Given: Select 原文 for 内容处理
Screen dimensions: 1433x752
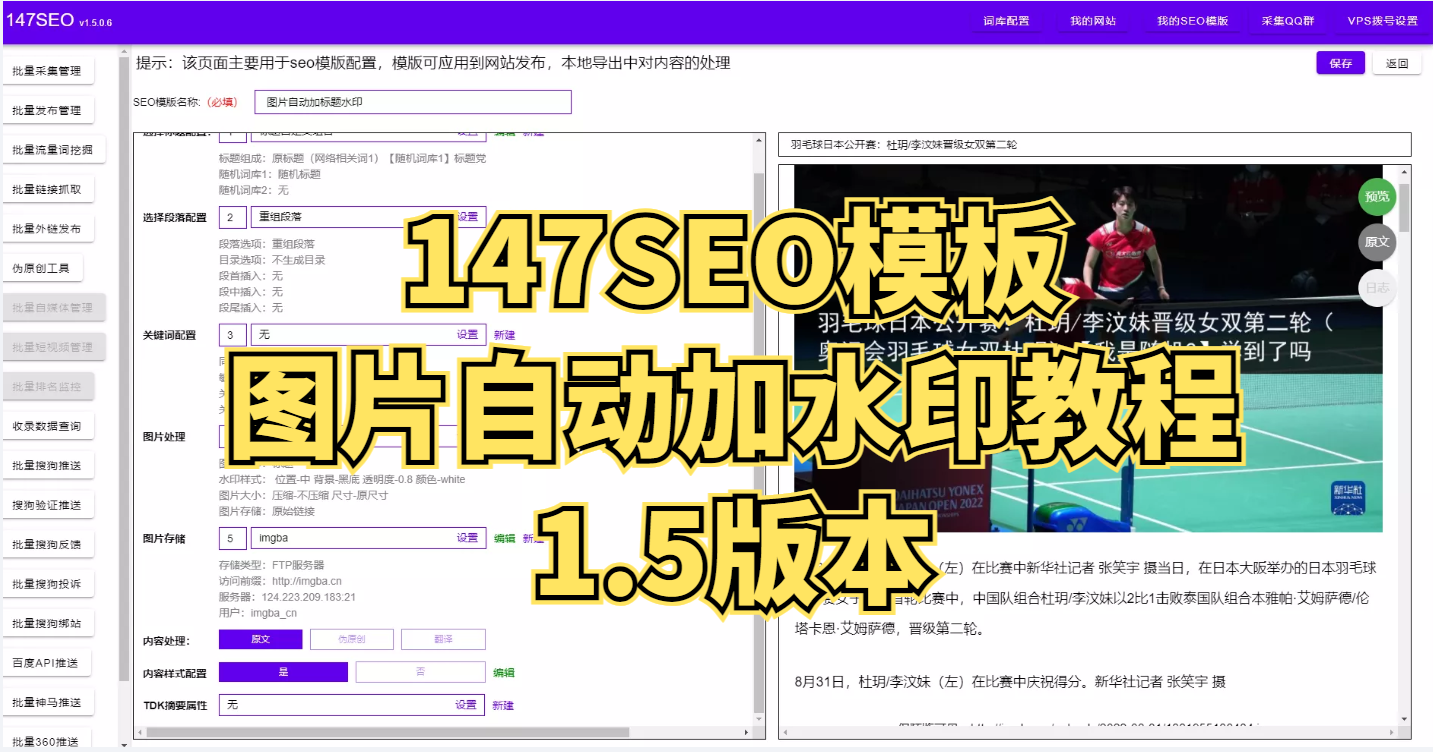Looking at the screenshot, I should 261,639.
